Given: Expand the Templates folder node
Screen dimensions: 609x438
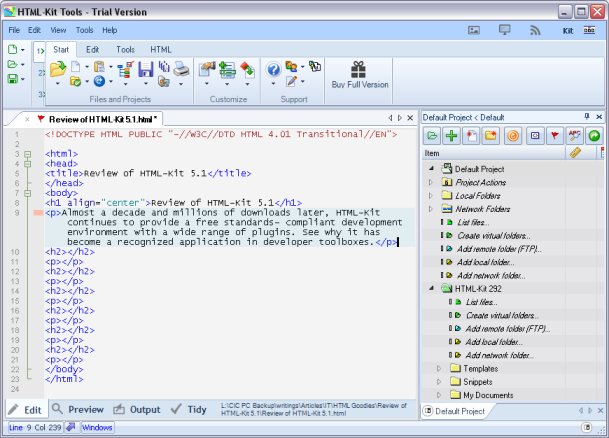Looking at the screenshot, I should [439, 368].
